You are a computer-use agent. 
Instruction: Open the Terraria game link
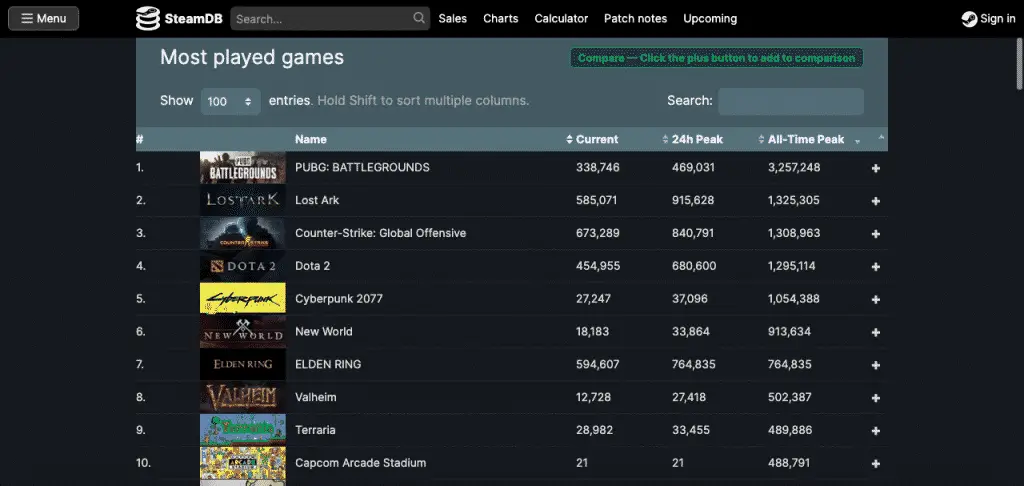coord(315,430)
